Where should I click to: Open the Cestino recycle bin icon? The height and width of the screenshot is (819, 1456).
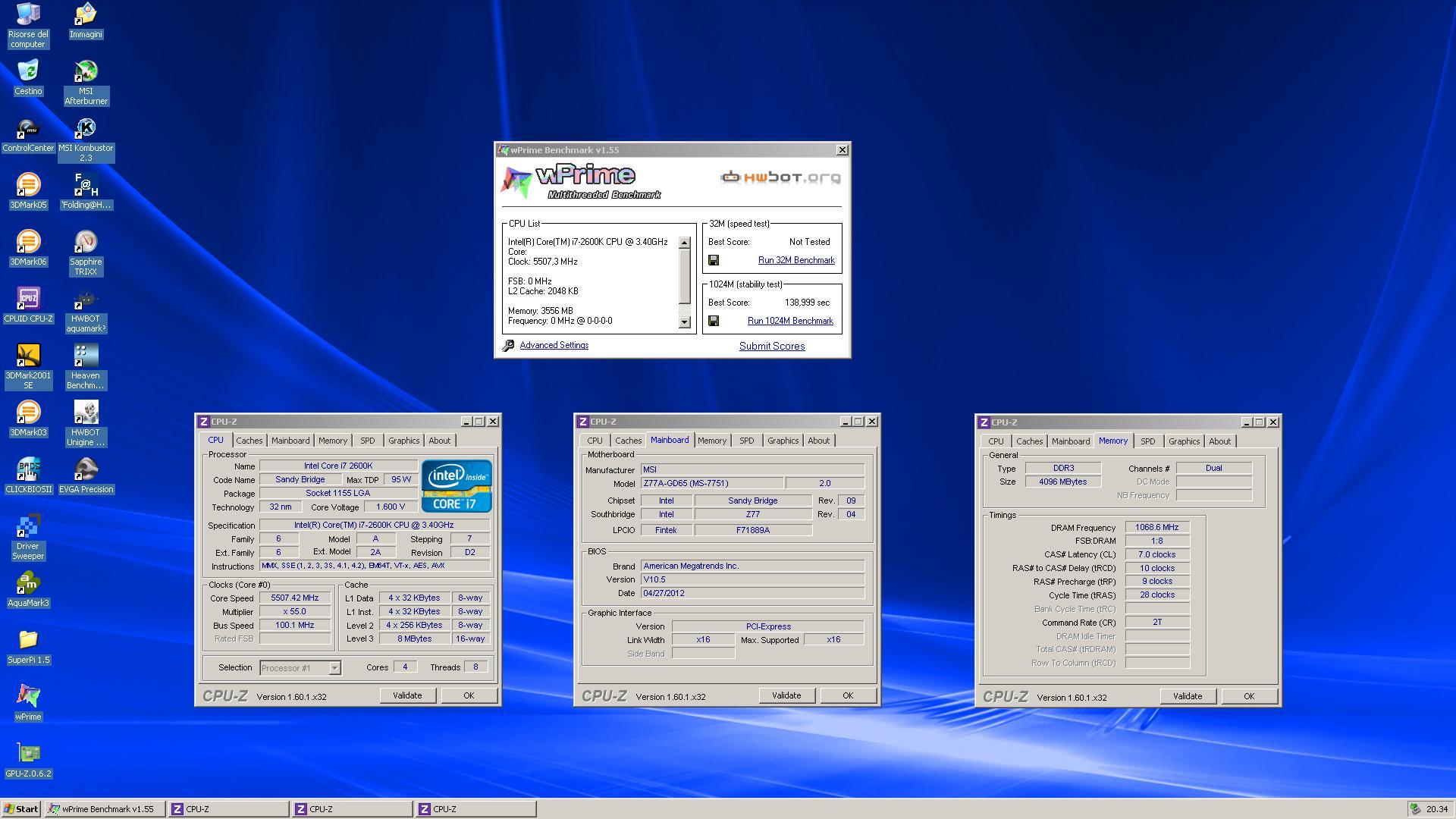pos(28,77)
